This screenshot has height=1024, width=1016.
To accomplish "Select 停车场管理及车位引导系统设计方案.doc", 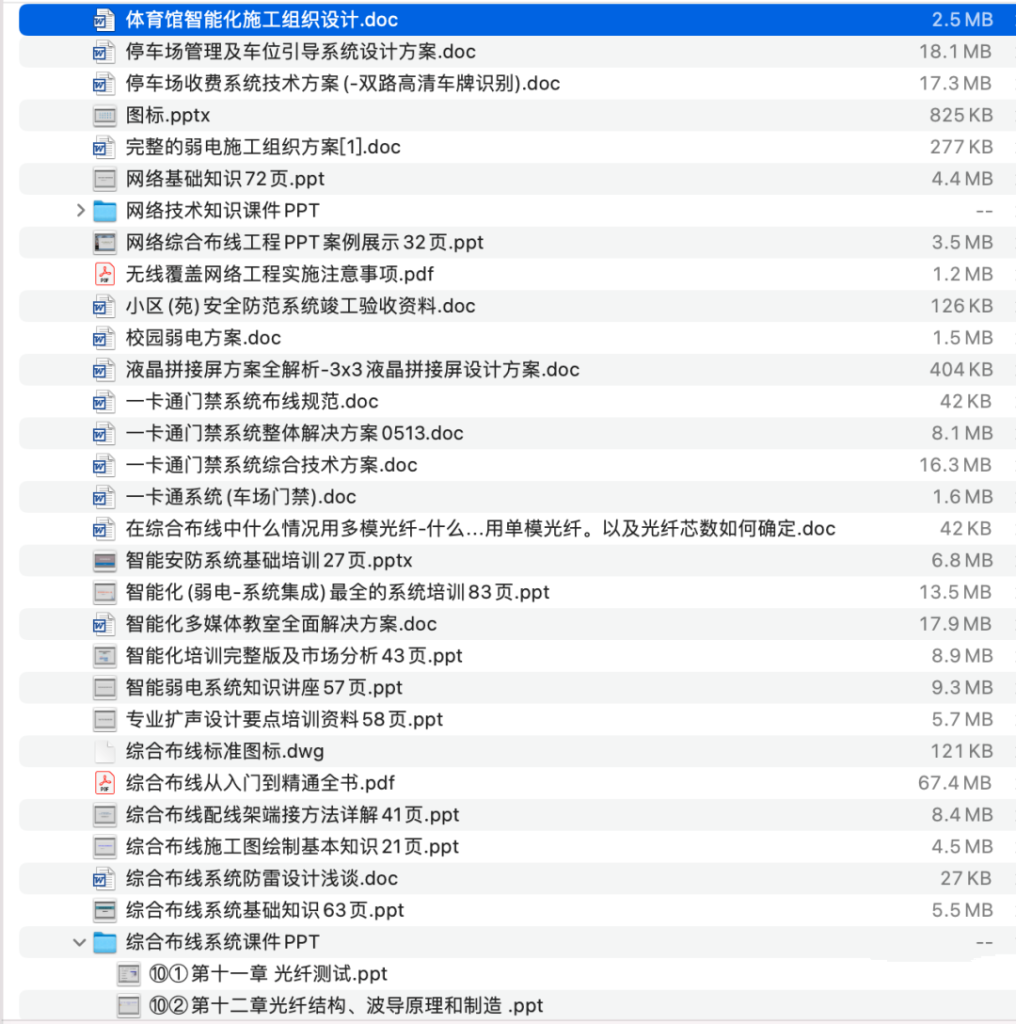I will [300, 52].
